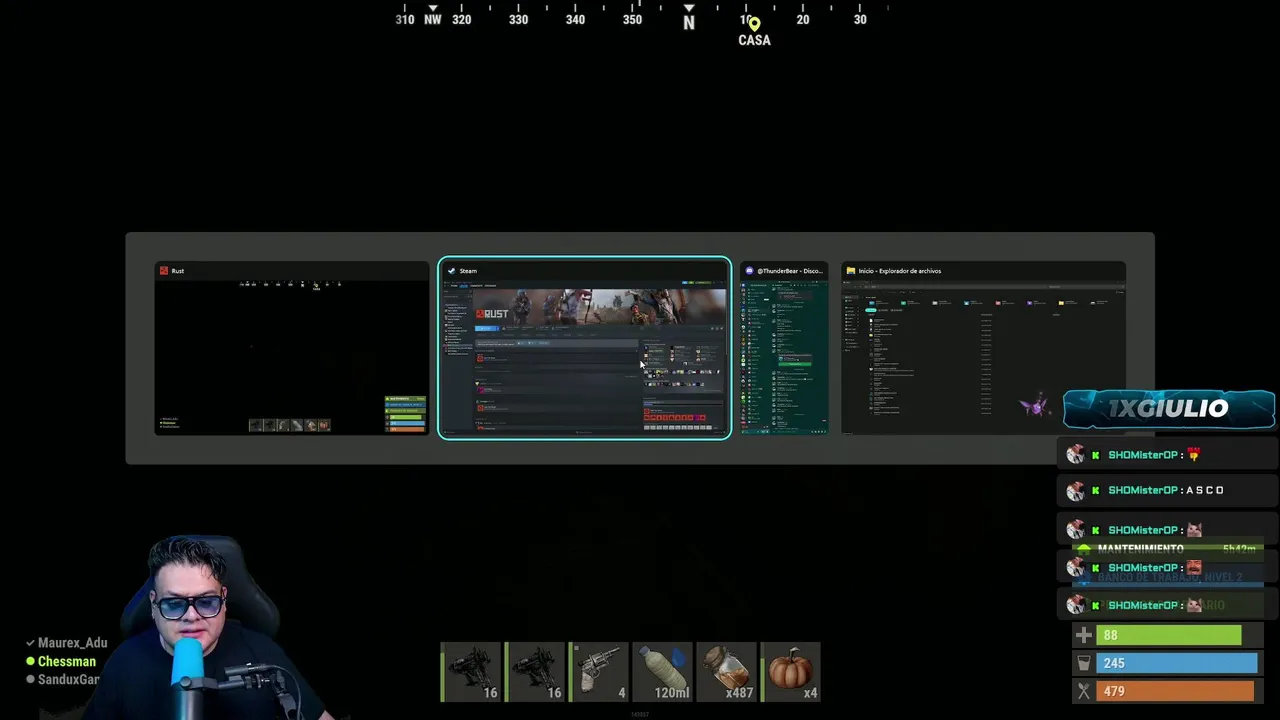The width and height of the screenshot is (1280, 720).
Task: Select the jar item with x487
Action: pos(726,672)
